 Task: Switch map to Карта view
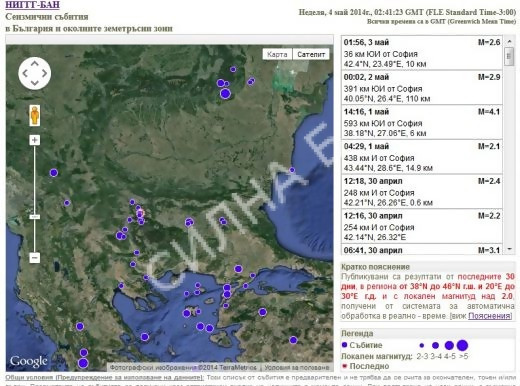(277, 54)
